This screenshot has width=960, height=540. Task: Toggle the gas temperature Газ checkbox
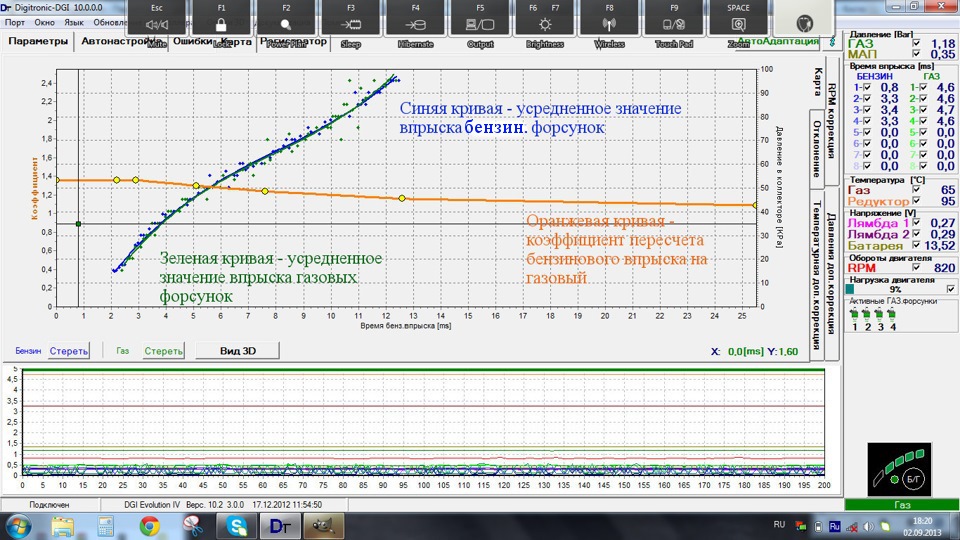coord(917,190)
